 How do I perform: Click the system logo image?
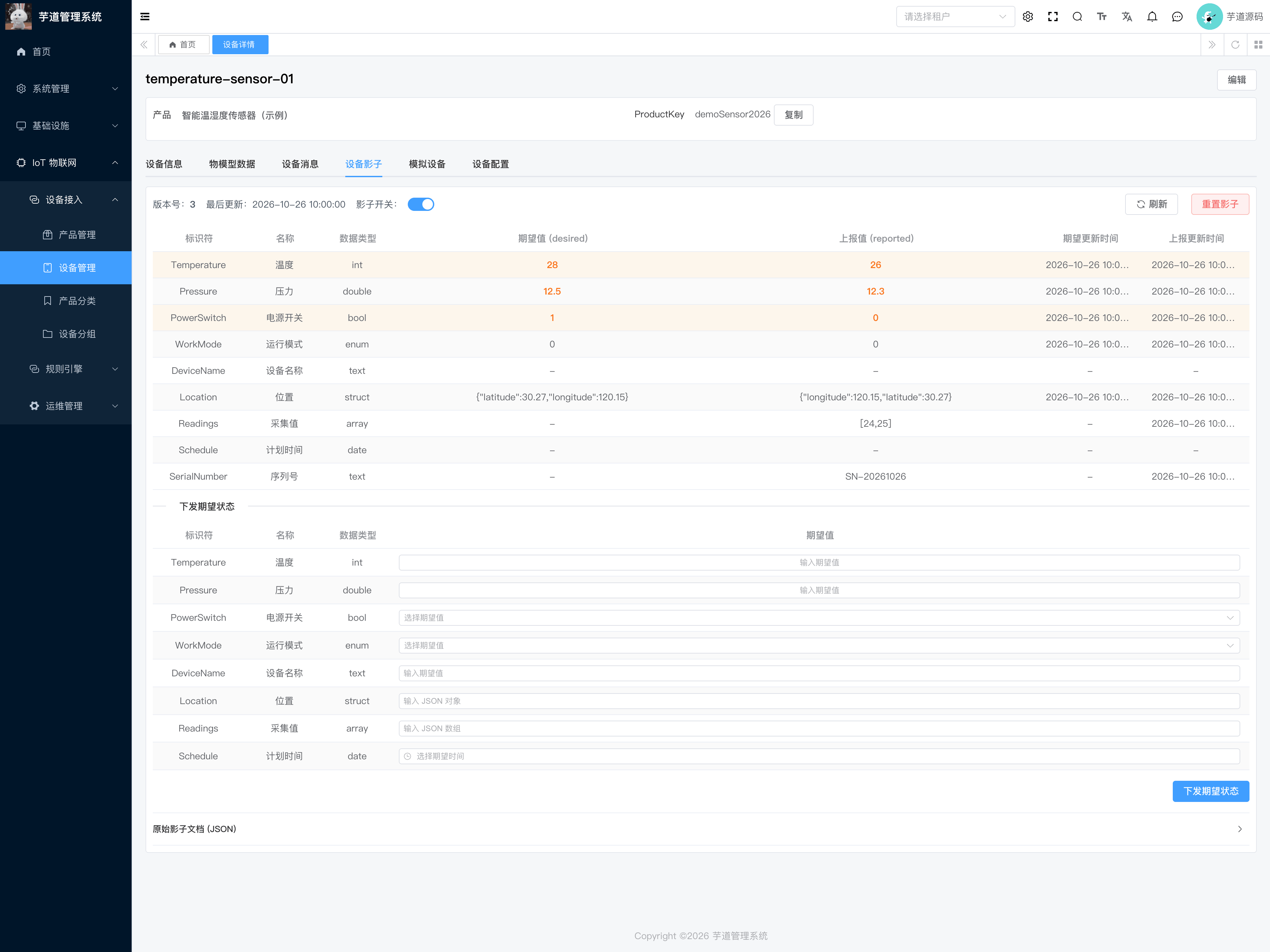[19, 16]
